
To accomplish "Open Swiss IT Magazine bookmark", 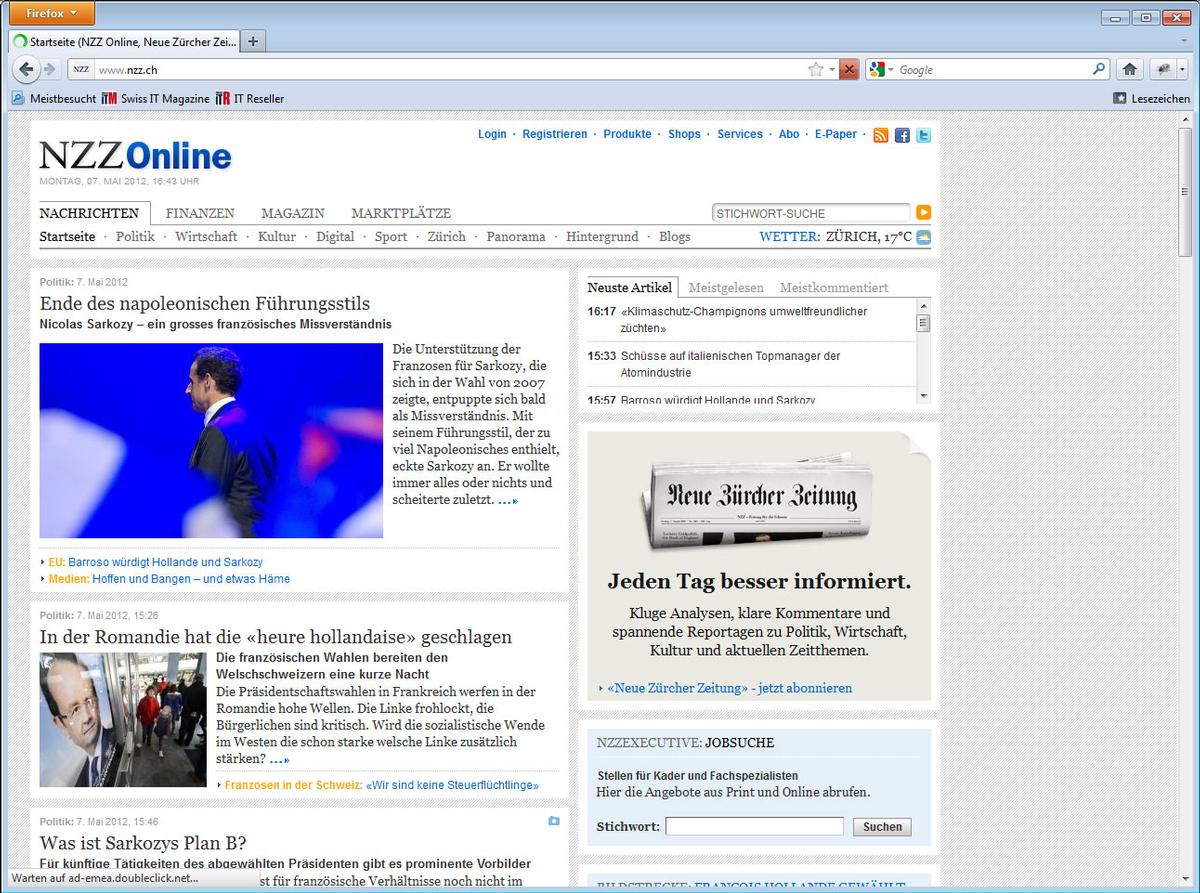I will [155, 98].
